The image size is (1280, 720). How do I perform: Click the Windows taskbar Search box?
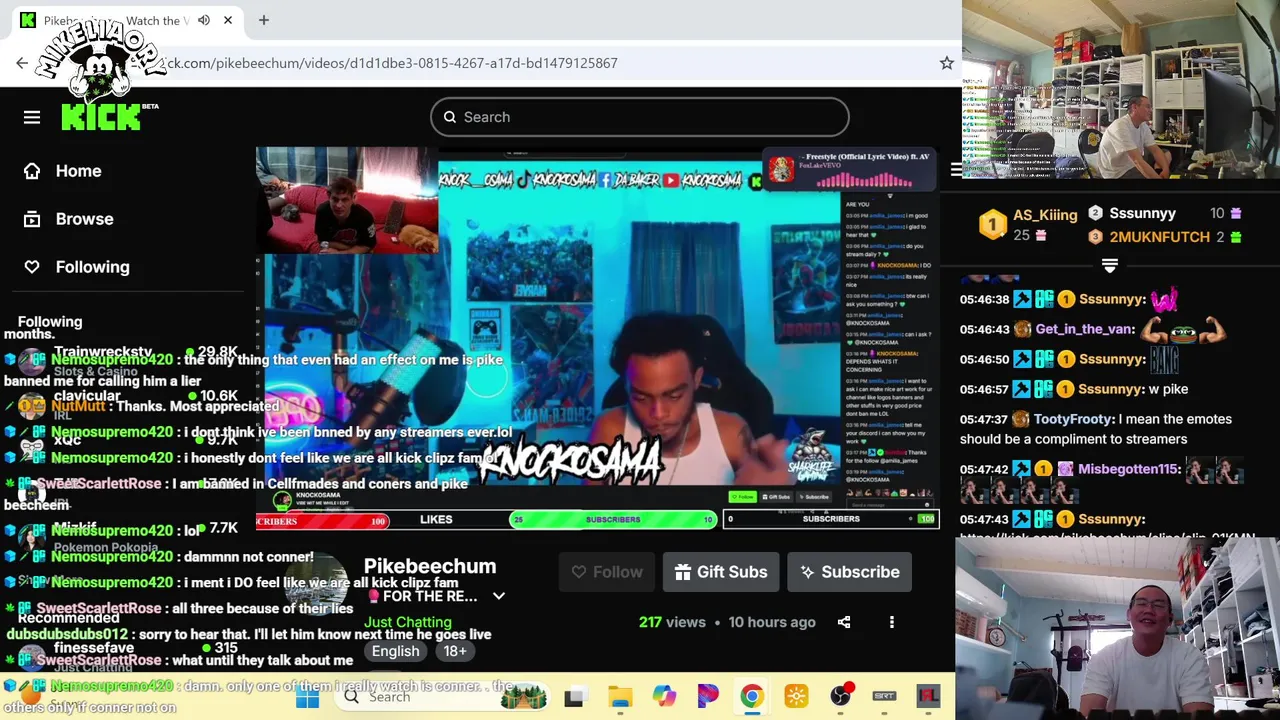click(440, 697)
